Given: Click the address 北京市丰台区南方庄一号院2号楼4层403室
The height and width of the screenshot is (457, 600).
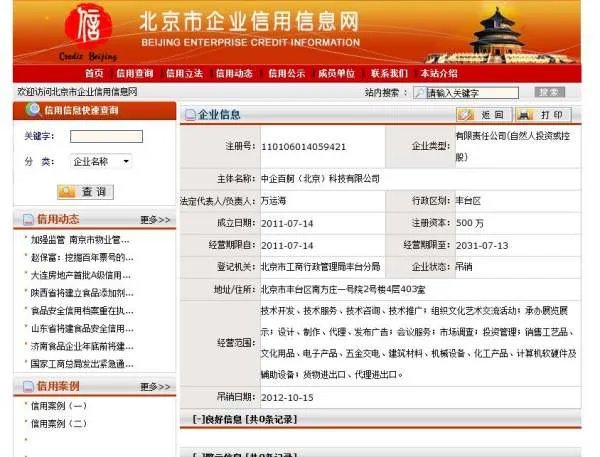Looking at the screenshot, I should 343,290.
